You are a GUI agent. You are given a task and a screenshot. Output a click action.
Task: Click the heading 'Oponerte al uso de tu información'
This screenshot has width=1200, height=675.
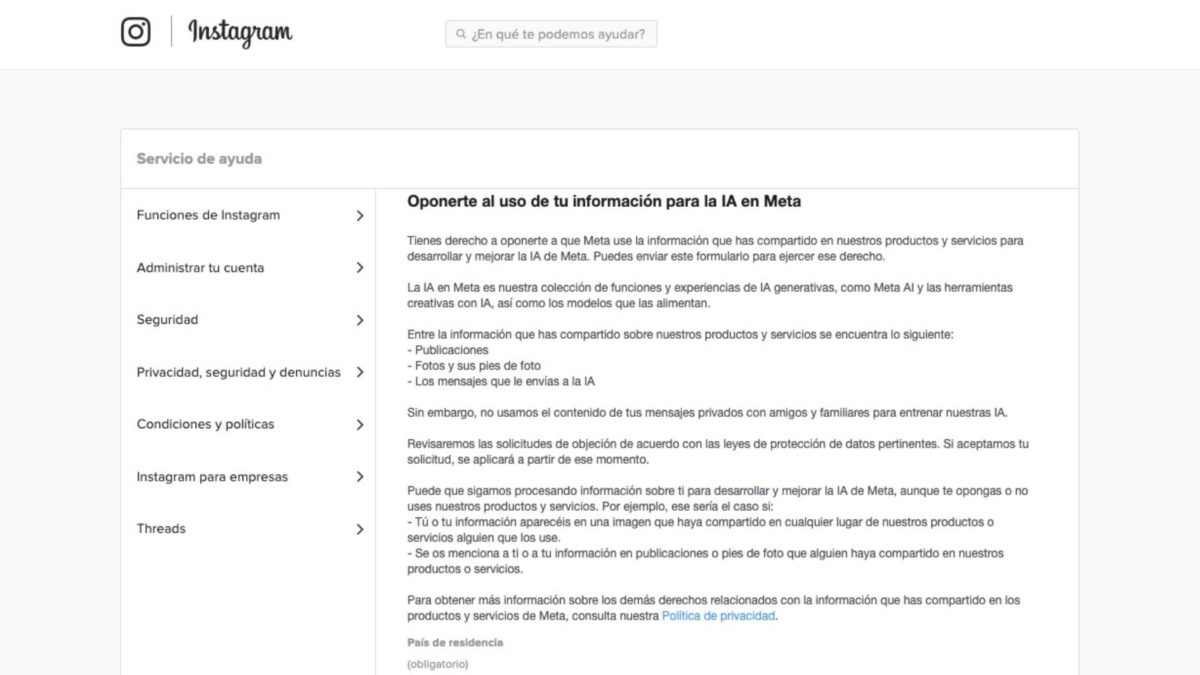604,201
